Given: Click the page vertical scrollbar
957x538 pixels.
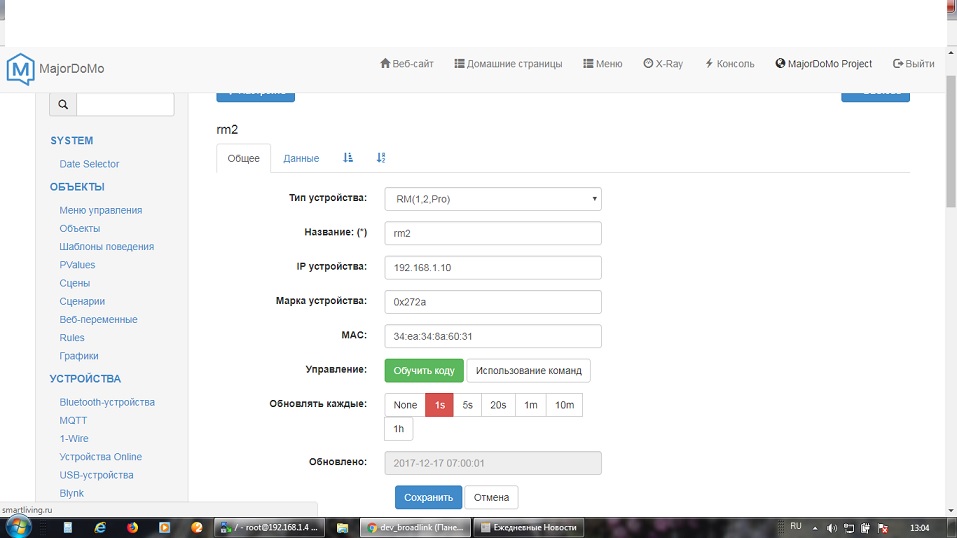Looking at the screenshot, I should pyautogui.click(x=951, y=142).
